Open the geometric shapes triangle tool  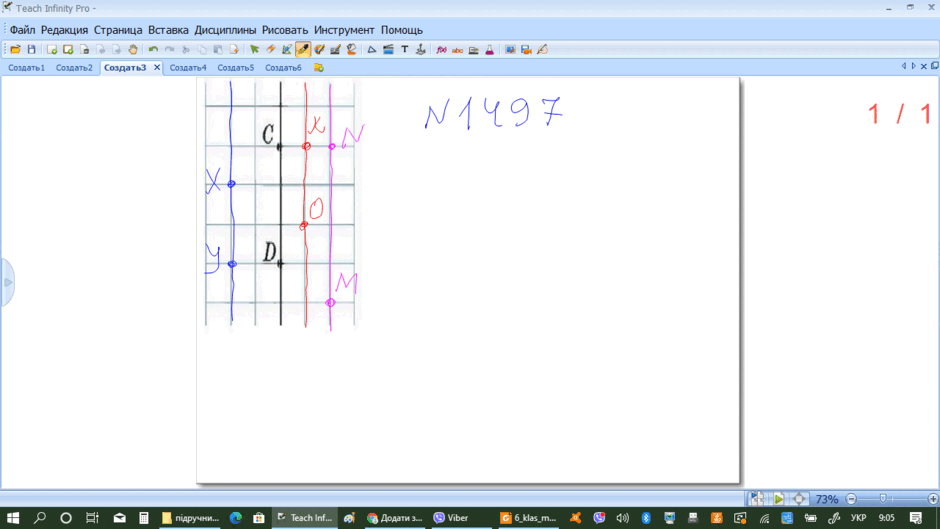pyautogui.click(x=372, y=50)
